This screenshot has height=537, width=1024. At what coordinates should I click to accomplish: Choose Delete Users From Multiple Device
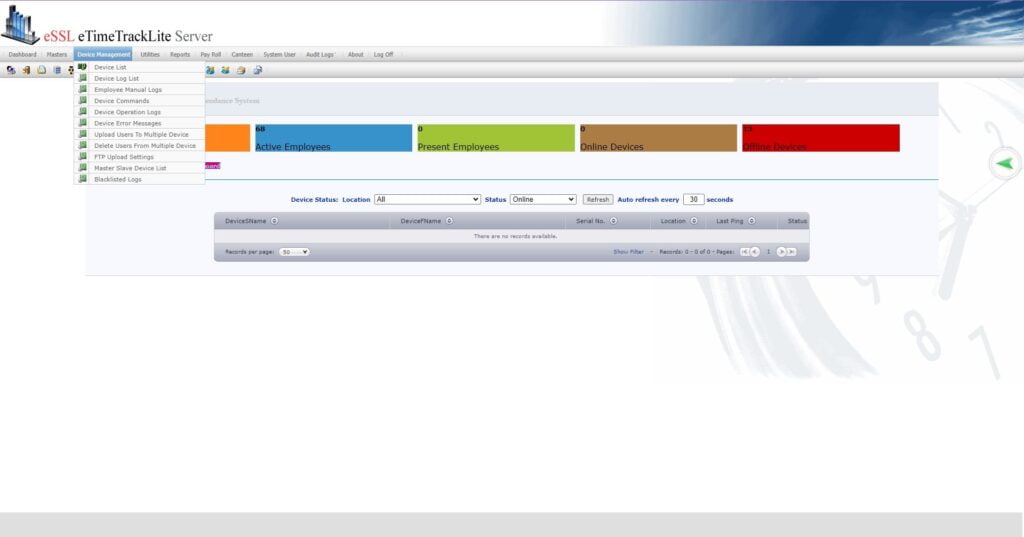140,145
